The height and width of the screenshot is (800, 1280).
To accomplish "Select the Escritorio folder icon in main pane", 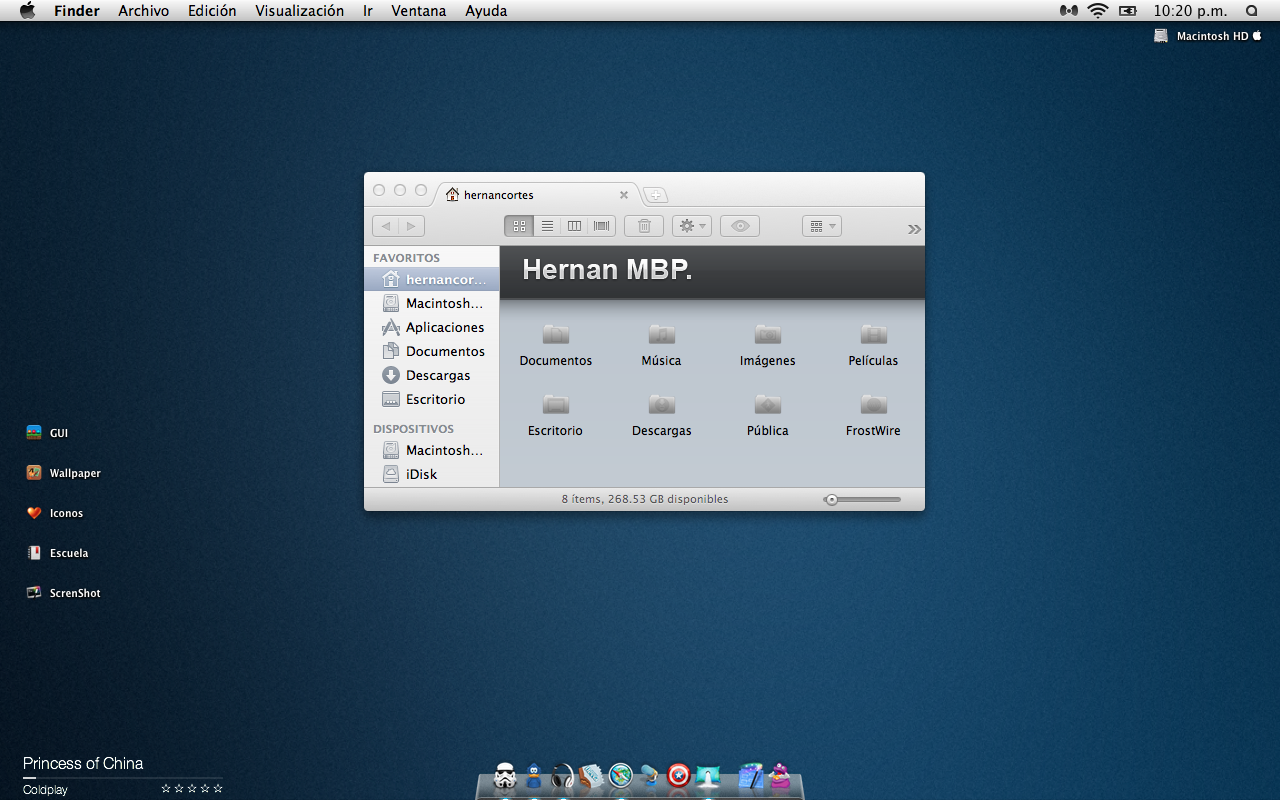I will tap(556, 404).
